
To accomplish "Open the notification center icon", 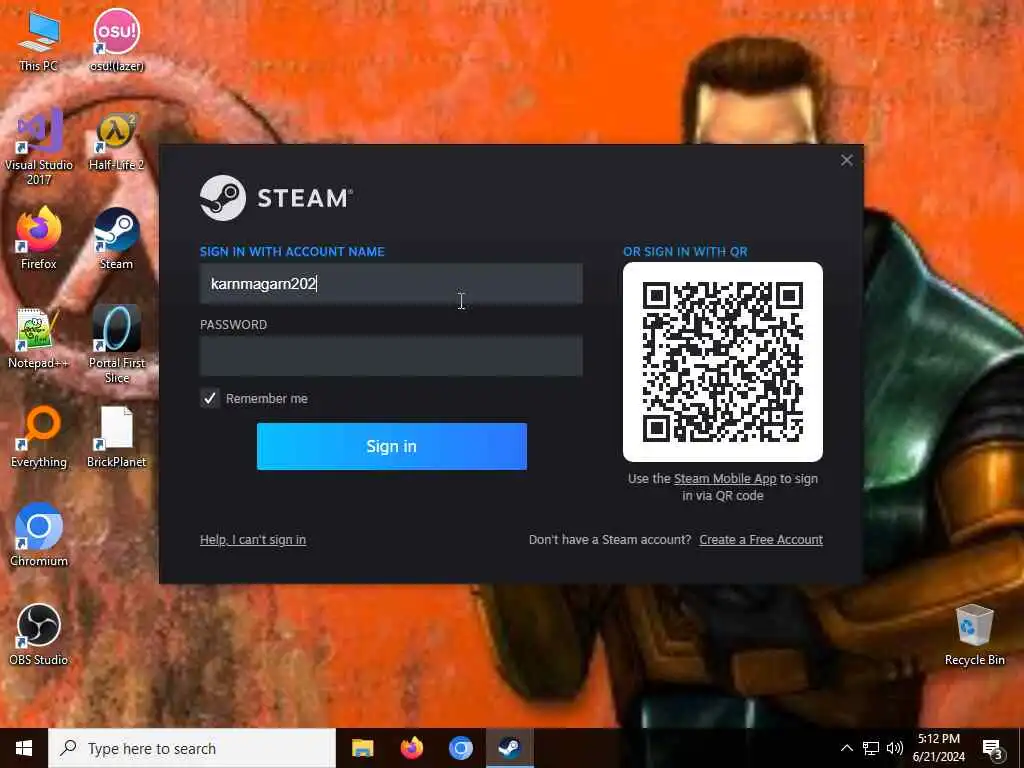I will pos(993,749).
